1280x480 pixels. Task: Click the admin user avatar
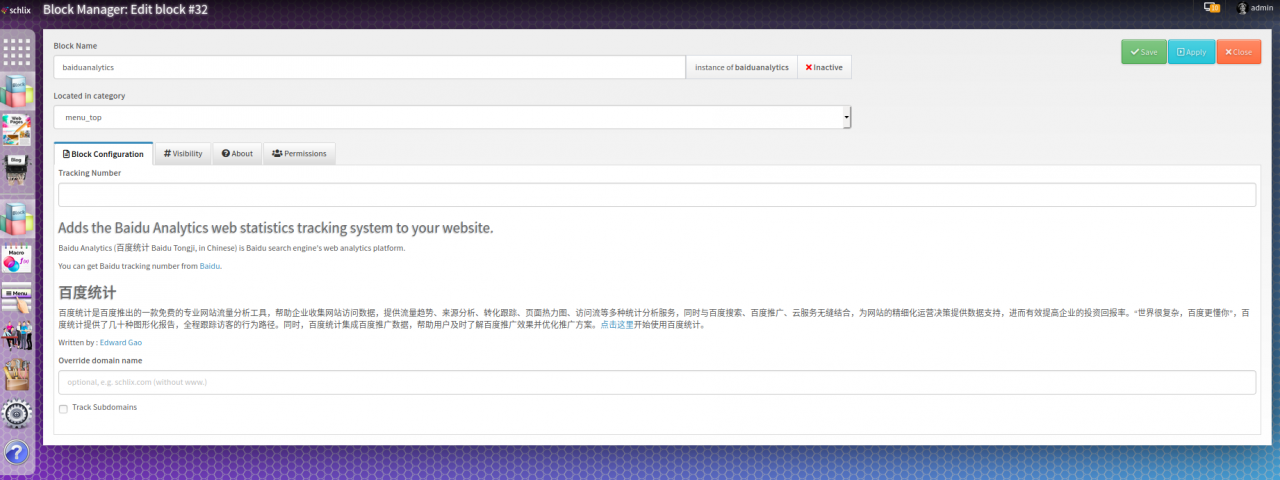(1242, 8)
